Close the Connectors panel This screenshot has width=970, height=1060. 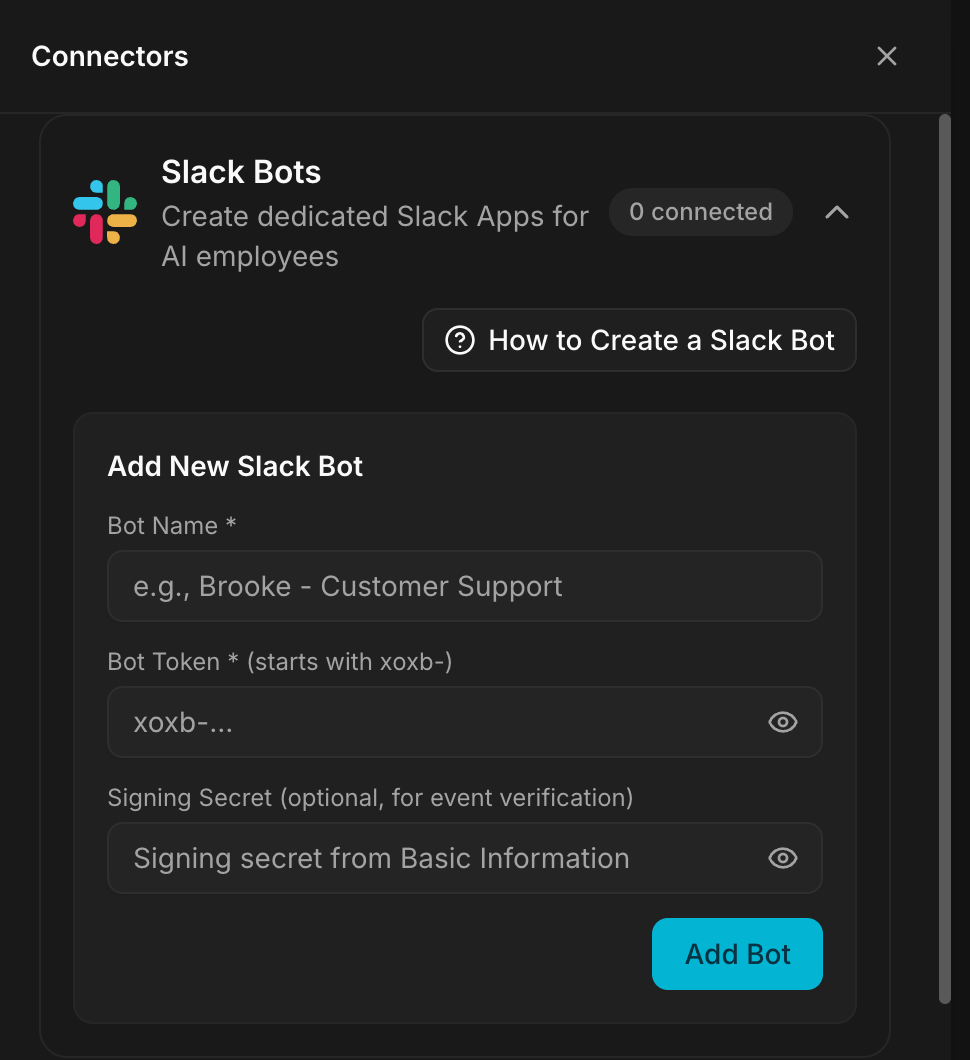pyautogui.click(x=886, y=56)
